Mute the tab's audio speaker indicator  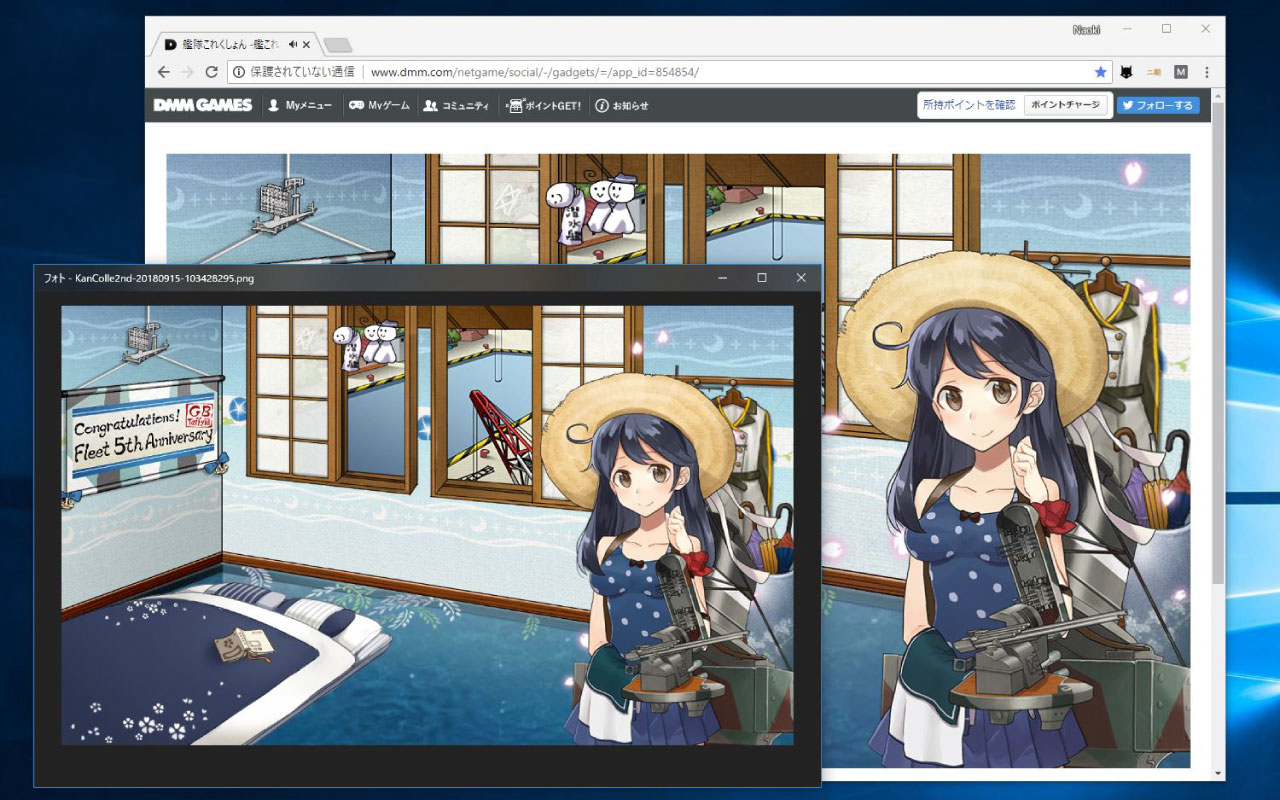(x=291, y=43)
